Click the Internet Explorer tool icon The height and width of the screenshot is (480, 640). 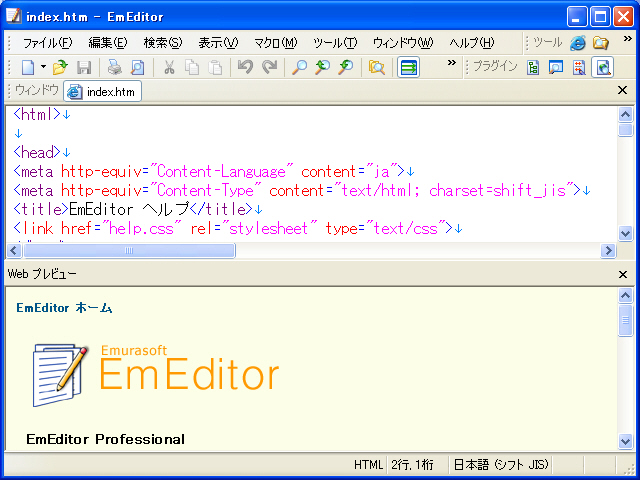(x=578, y=43)
